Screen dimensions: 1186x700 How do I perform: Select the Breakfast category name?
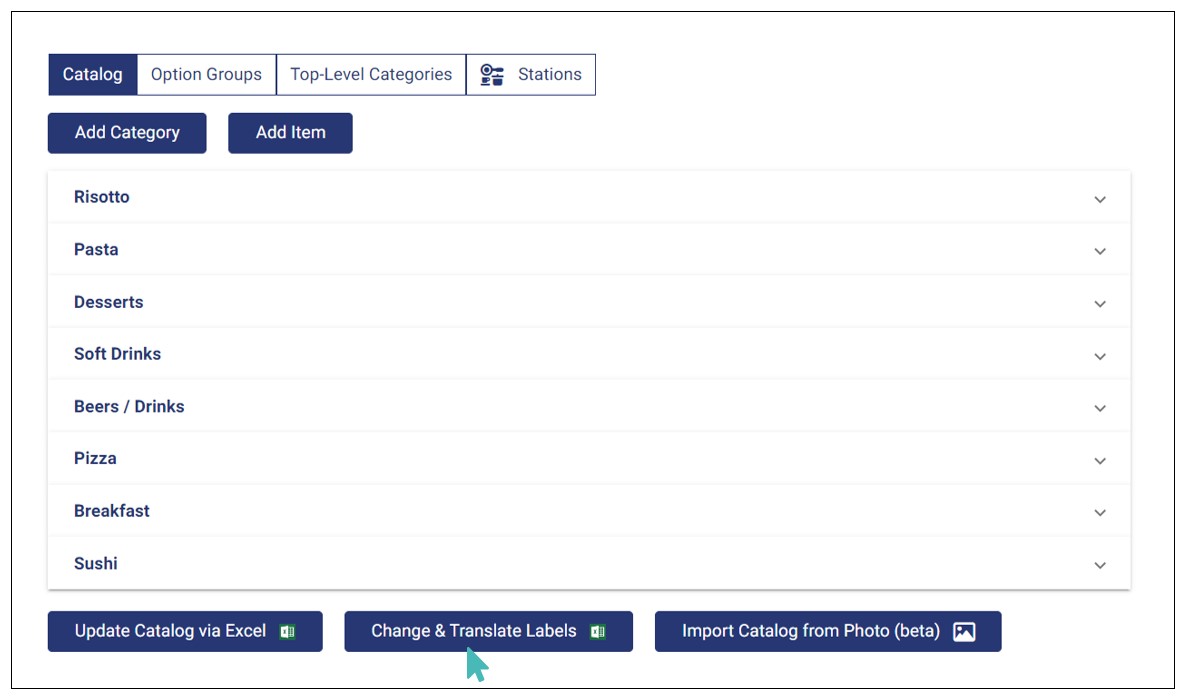click(111, 511)
